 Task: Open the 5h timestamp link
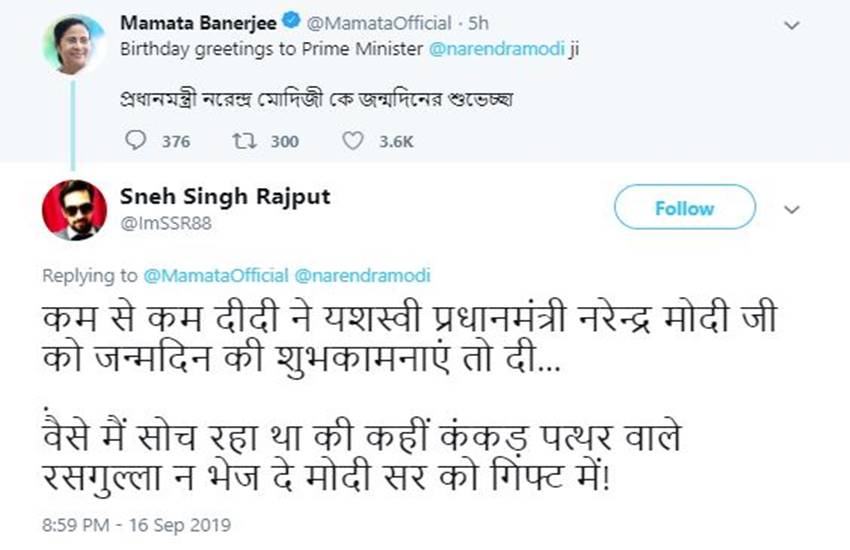click(x=451, y=22)
